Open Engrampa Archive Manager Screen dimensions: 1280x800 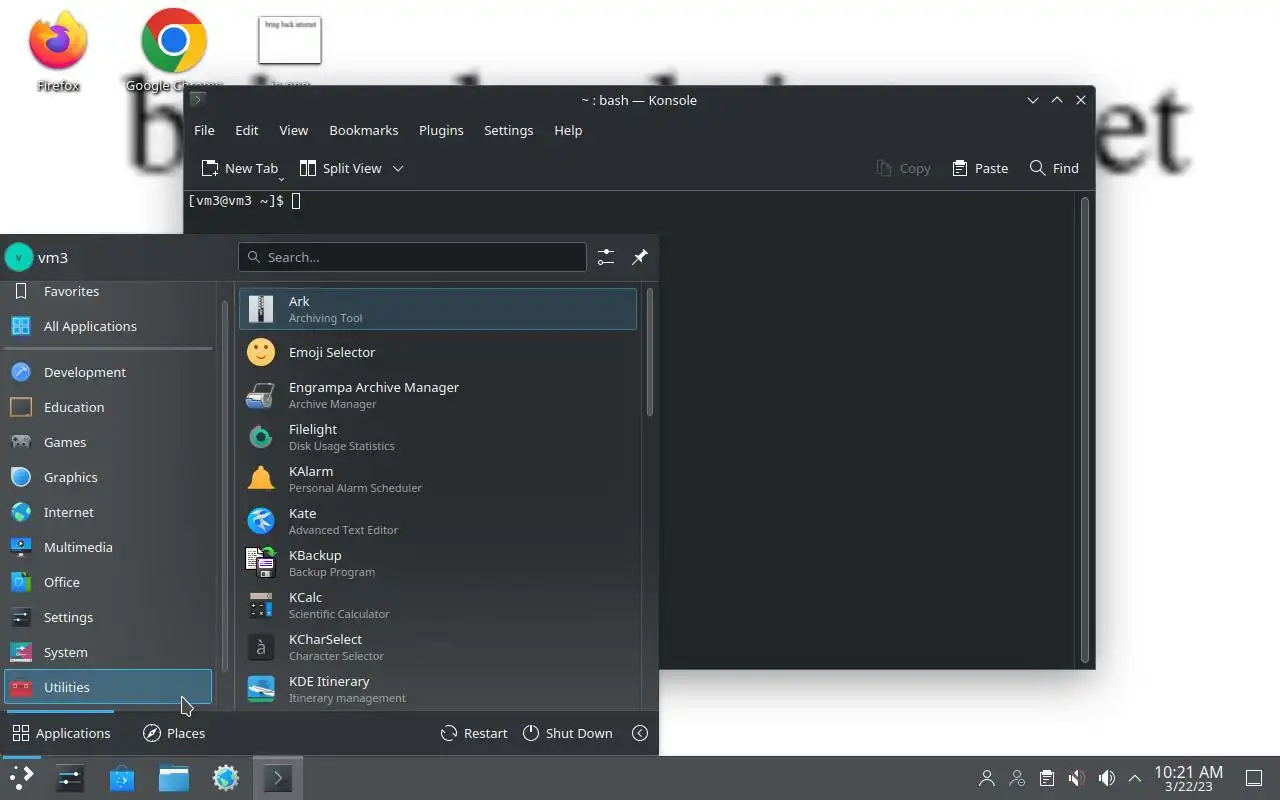[x=438, y=395]
